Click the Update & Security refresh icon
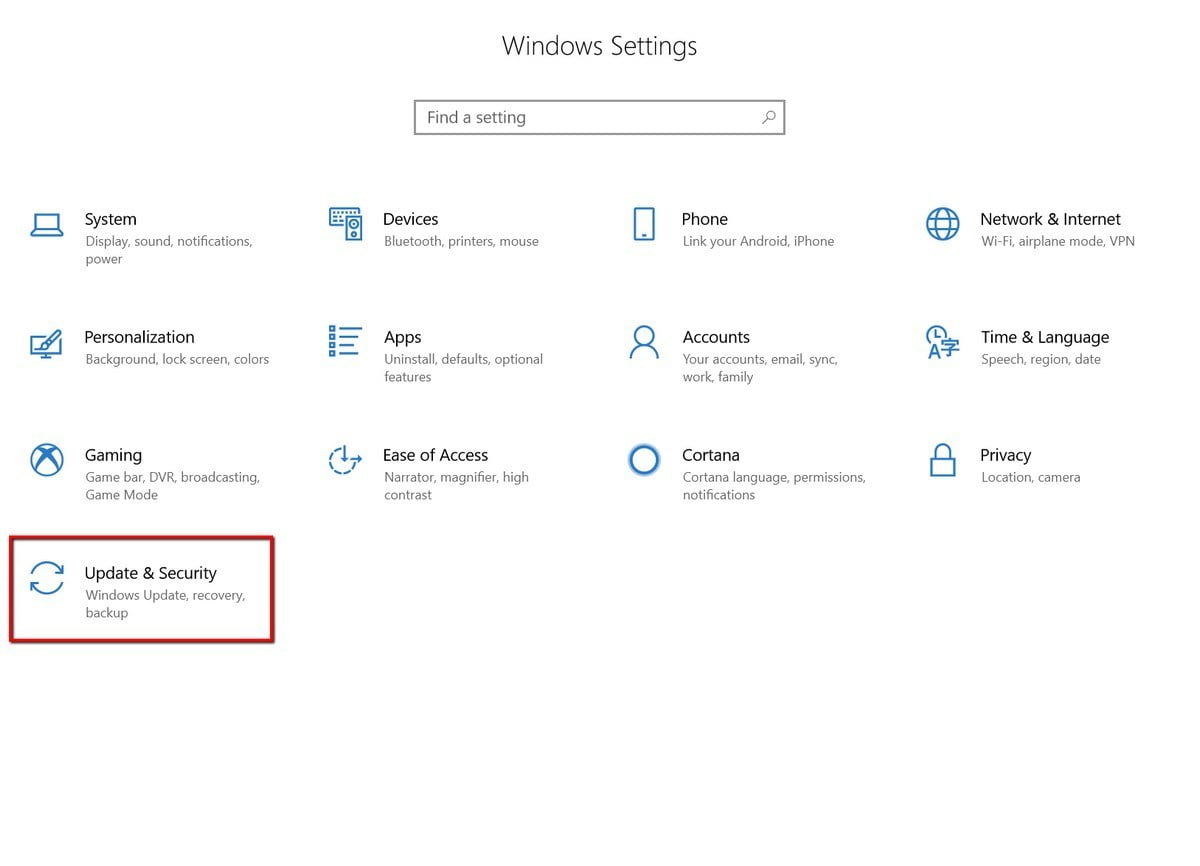The height and width of the screenshot is (866, 1200). pos(46,578)
